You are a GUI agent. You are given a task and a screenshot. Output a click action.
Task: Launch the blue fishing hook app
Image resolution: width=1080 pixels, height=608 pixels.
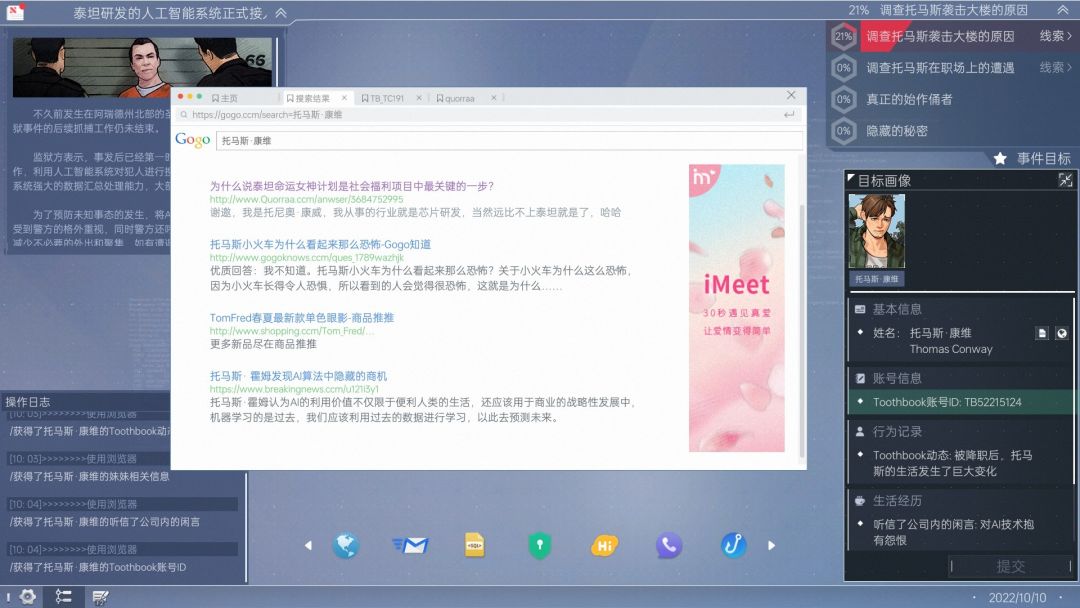[x=733, y=545]
